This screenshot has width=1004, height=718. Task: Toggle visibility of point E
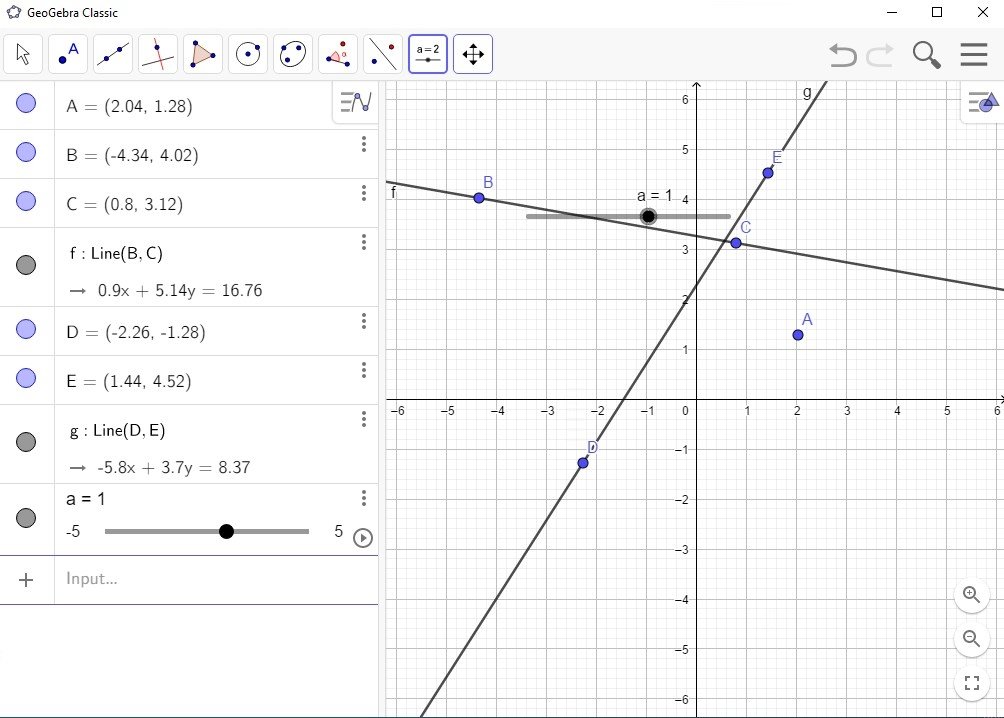[x=26, y=378]
